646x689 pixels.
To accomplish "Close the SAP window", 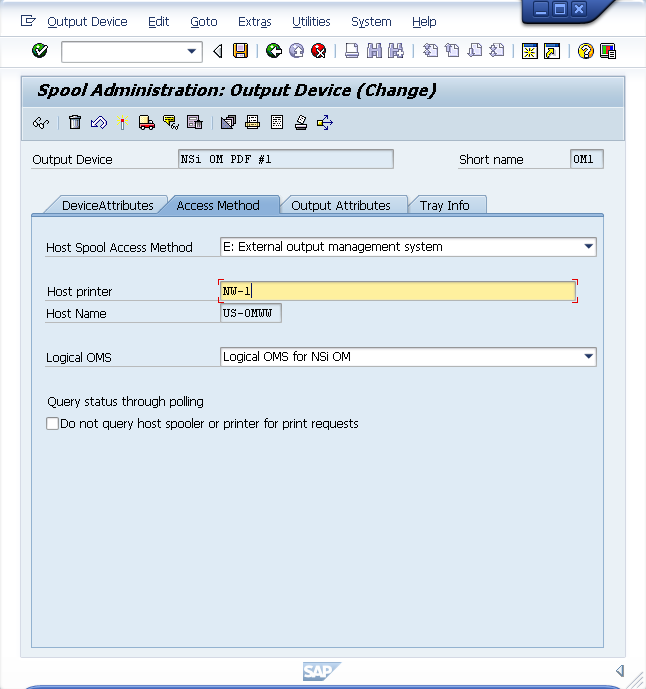I will (579, 9).
